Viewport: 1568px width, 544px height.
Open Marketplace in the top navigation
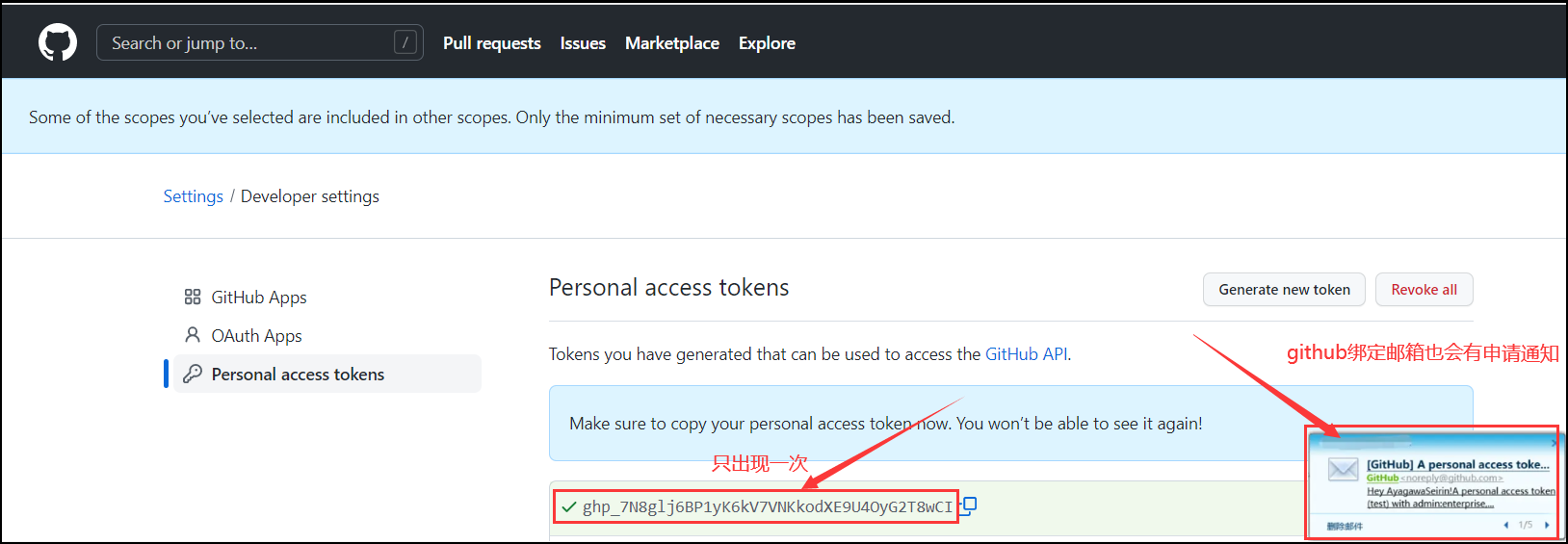point(672,43)
